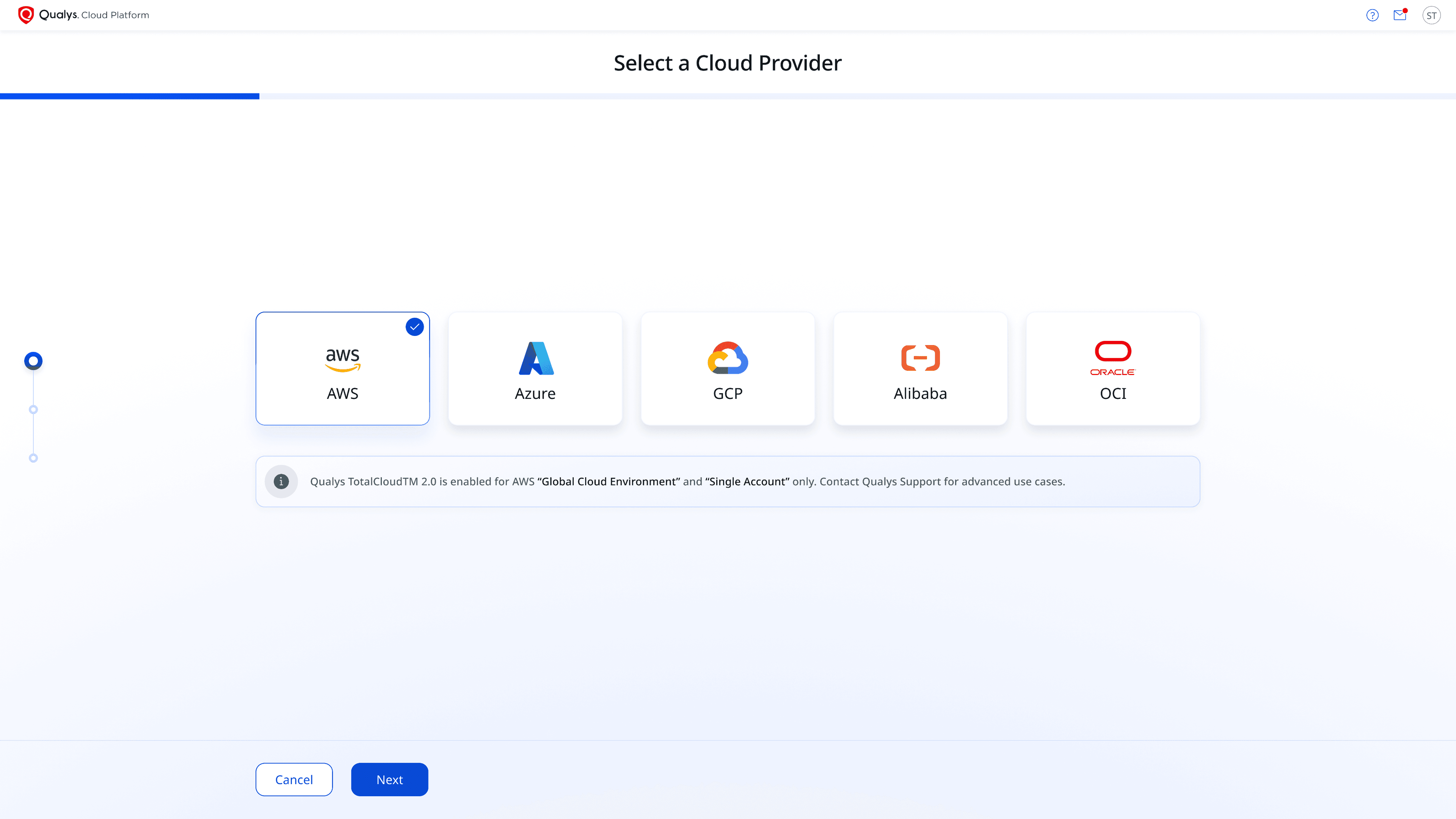Viewport: 1456px width, 819px height.
Task: Click the Oracle logo icon
Action: click(1113, 358)
